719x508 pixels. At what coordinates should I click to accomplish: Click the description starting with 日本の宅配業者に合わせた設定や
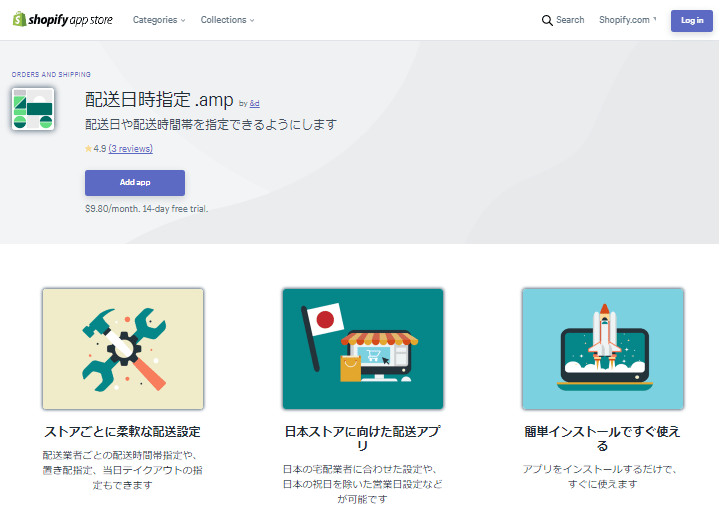pos(363,484)
